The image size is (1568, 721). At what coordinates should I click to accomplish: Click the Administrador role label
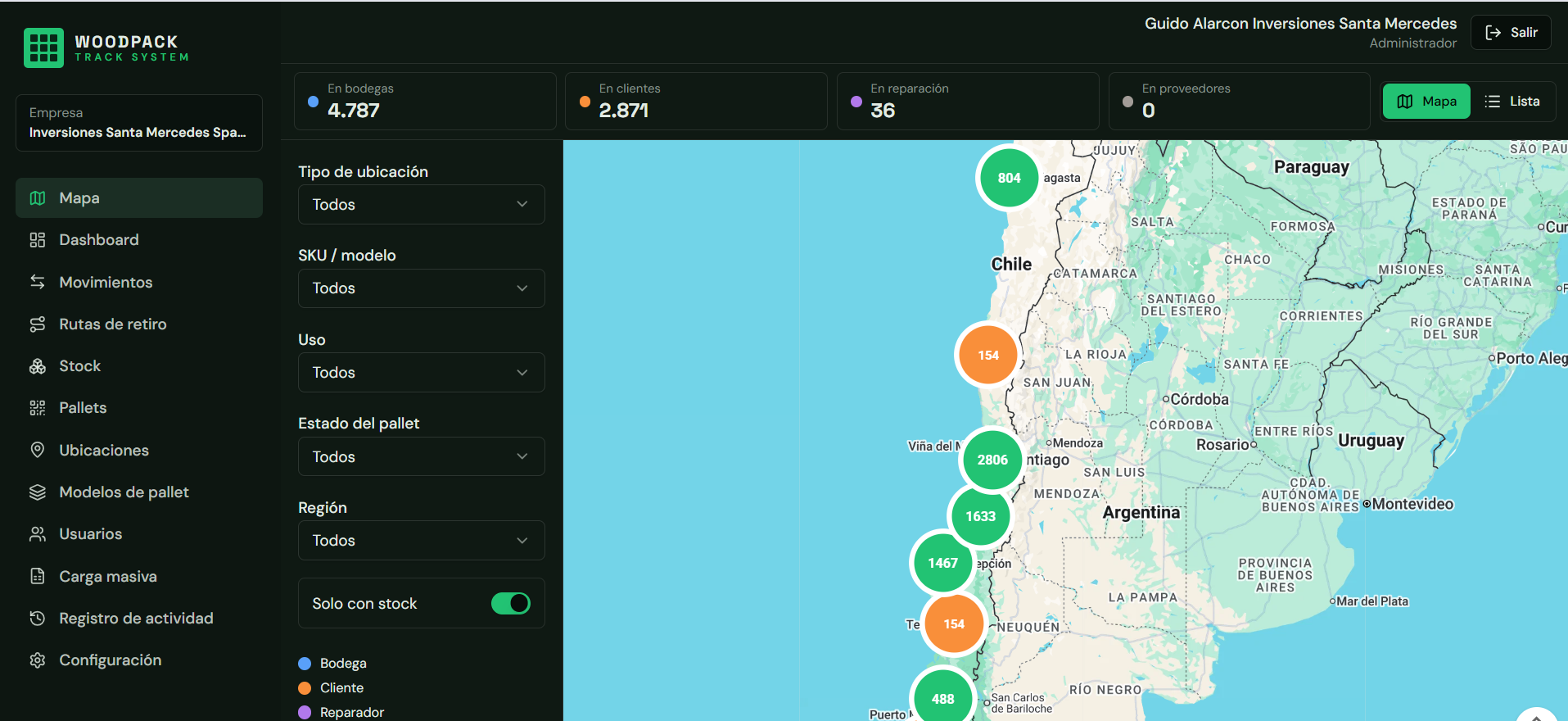1413,43
